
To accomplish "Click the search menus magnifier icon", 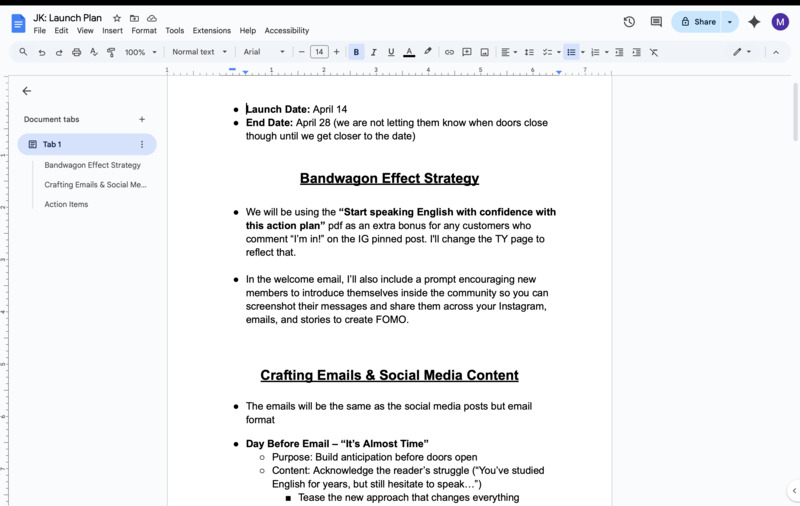I will [23, 52].
